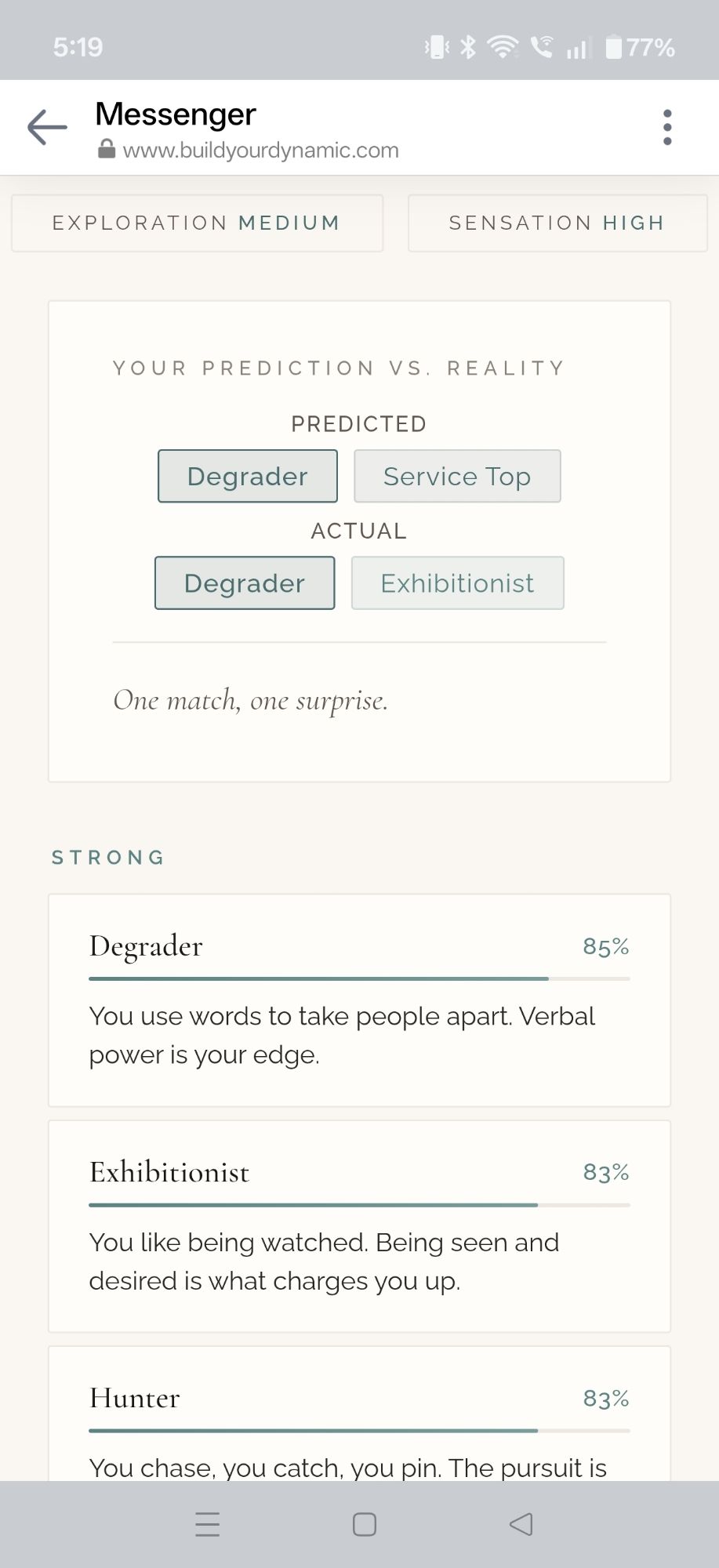The width and height of the screenshot is (719, 1568).
Task: Tap the Wi-Fi status icon
Action: [x=503, y=48]
